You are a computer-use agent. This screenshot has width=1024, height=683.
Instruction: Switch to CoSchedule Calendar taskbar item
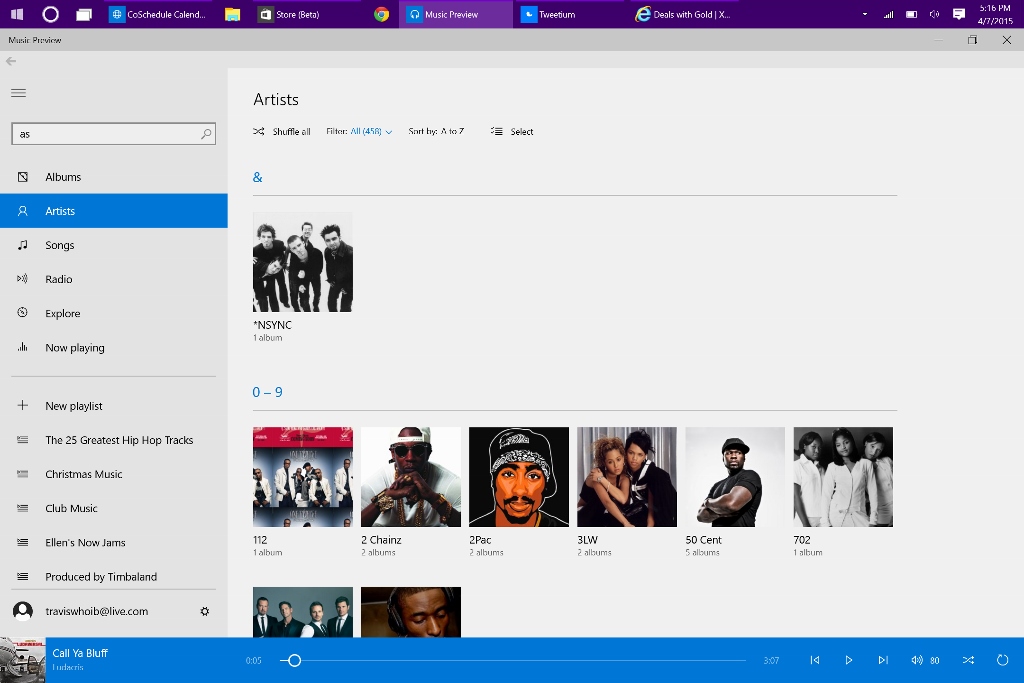pyautogui.click(x=159, y=14)
